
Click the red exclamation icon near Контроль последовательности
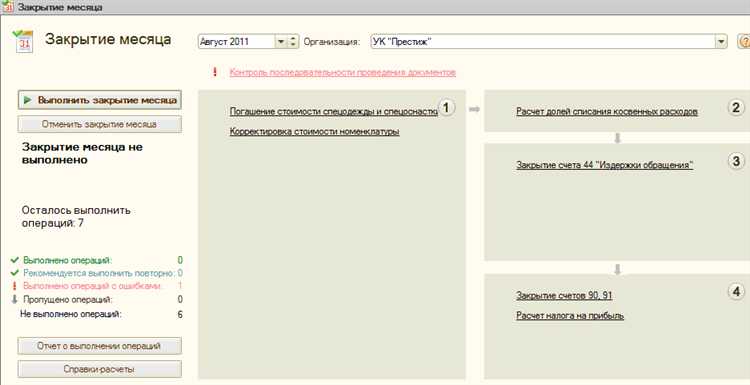pos(215,72)
